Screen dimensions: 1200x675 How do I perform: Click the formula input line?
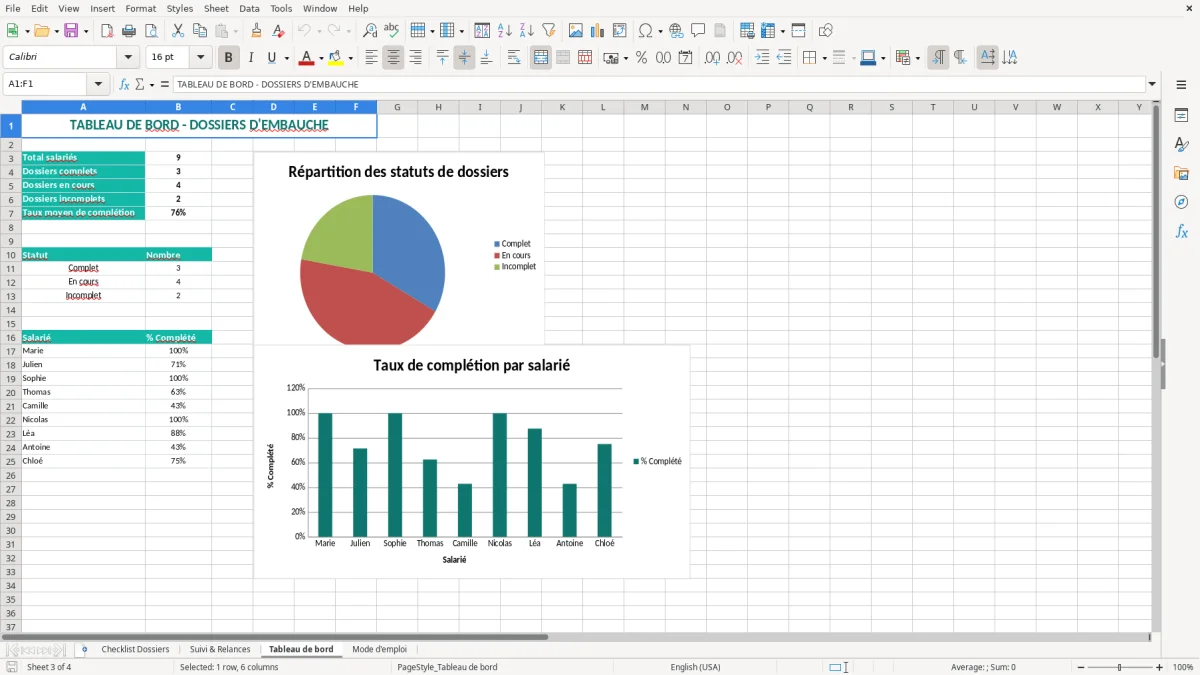[659, 85]
